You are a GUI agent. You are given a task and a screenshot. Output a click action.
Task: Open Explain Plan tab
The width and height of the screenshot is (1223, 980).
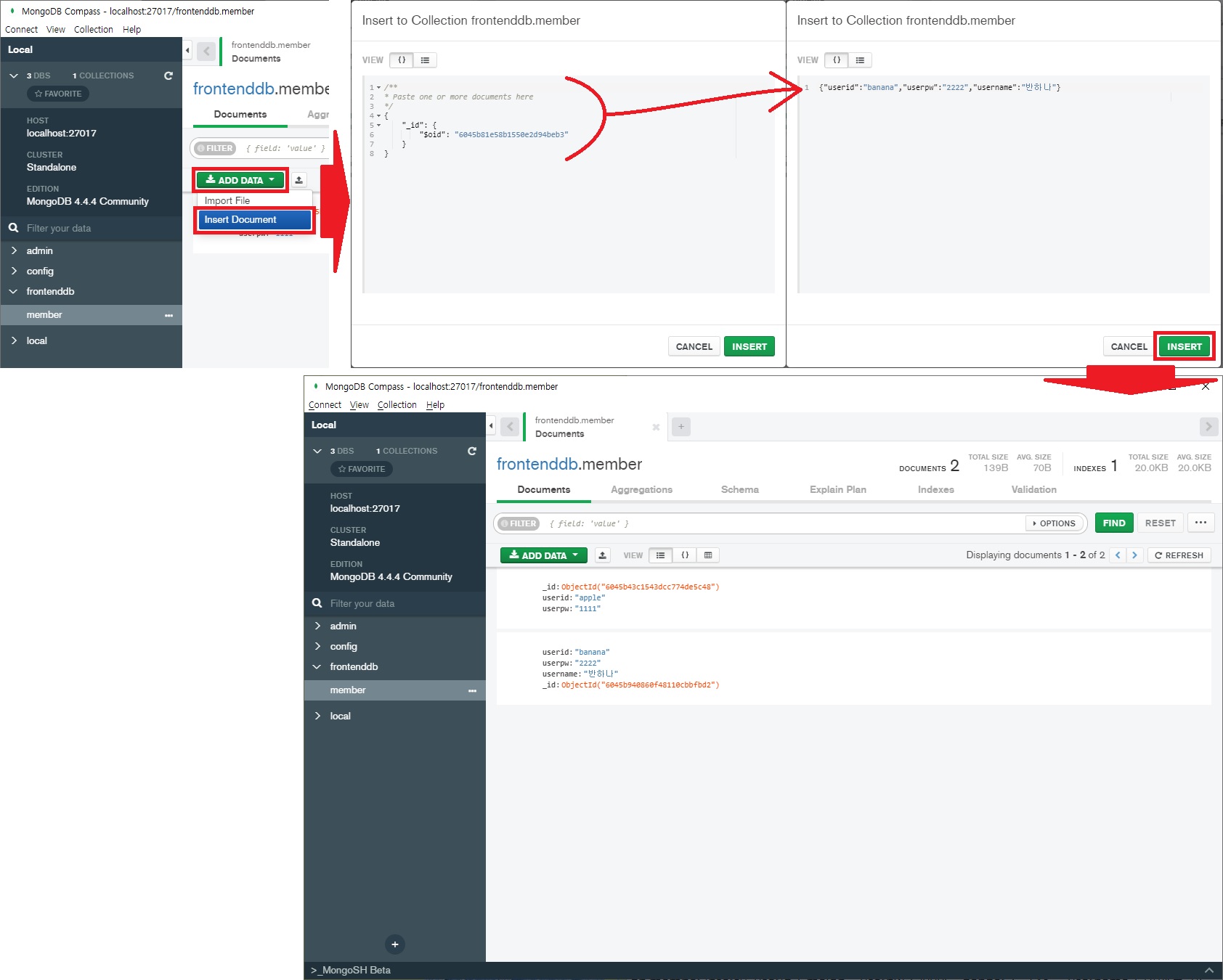tap(837, 489)
